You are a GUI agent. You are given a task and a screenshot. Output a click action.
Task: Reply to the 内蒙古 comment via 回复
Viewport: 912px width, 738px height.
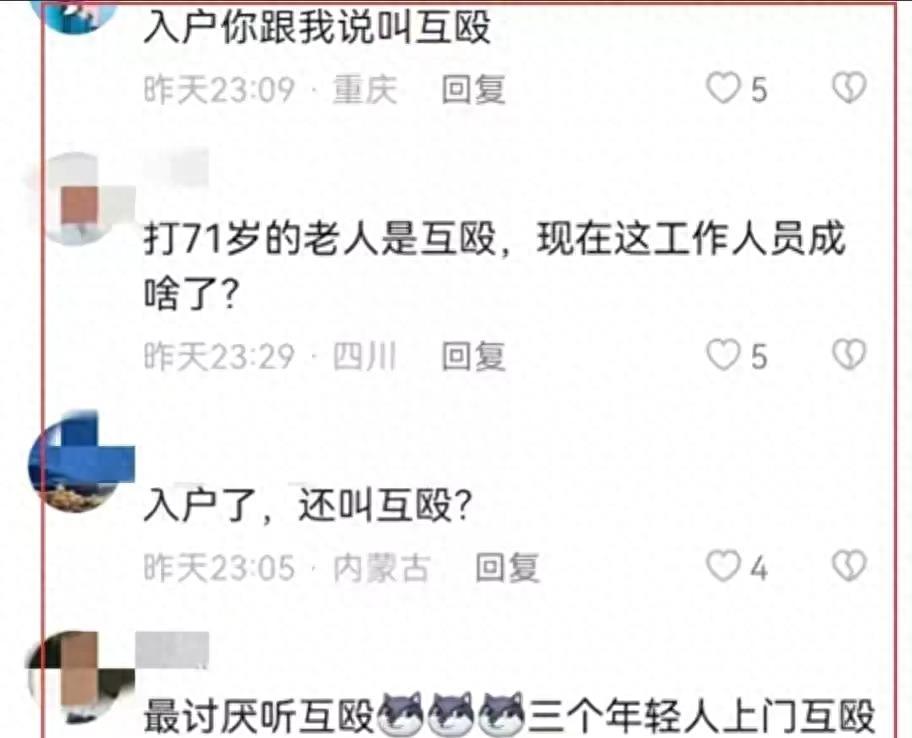pos(507,568)
